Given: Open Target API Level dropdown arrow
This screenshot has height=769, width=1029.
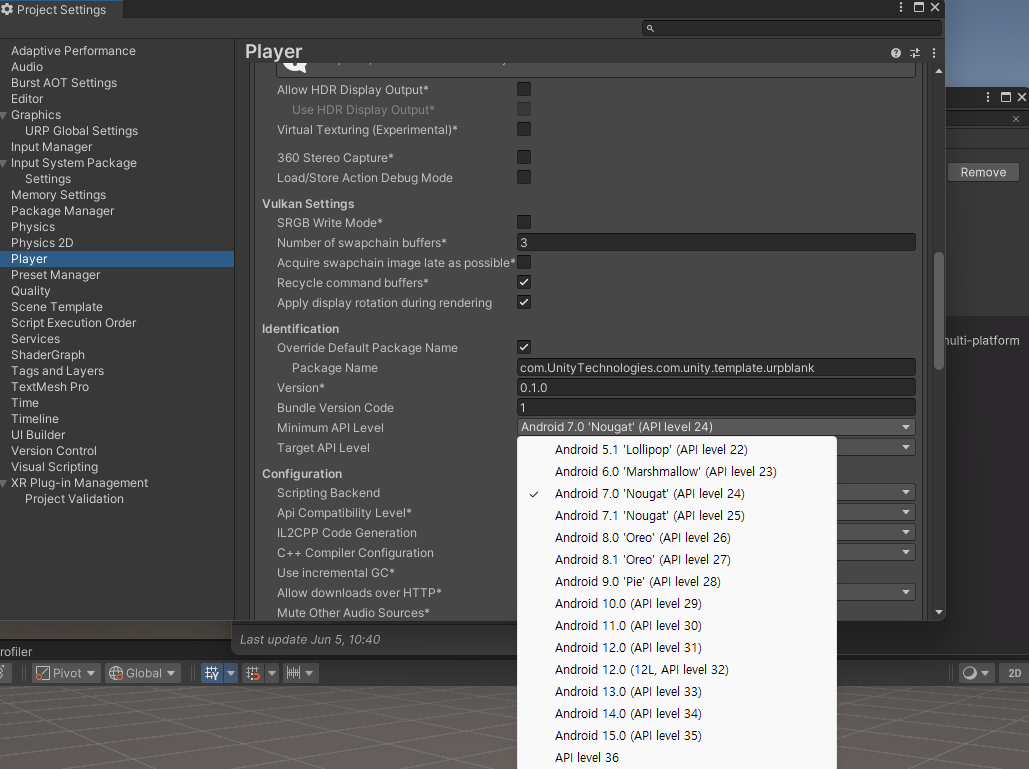Looking at the screenshot, I should tap(906, 447).
